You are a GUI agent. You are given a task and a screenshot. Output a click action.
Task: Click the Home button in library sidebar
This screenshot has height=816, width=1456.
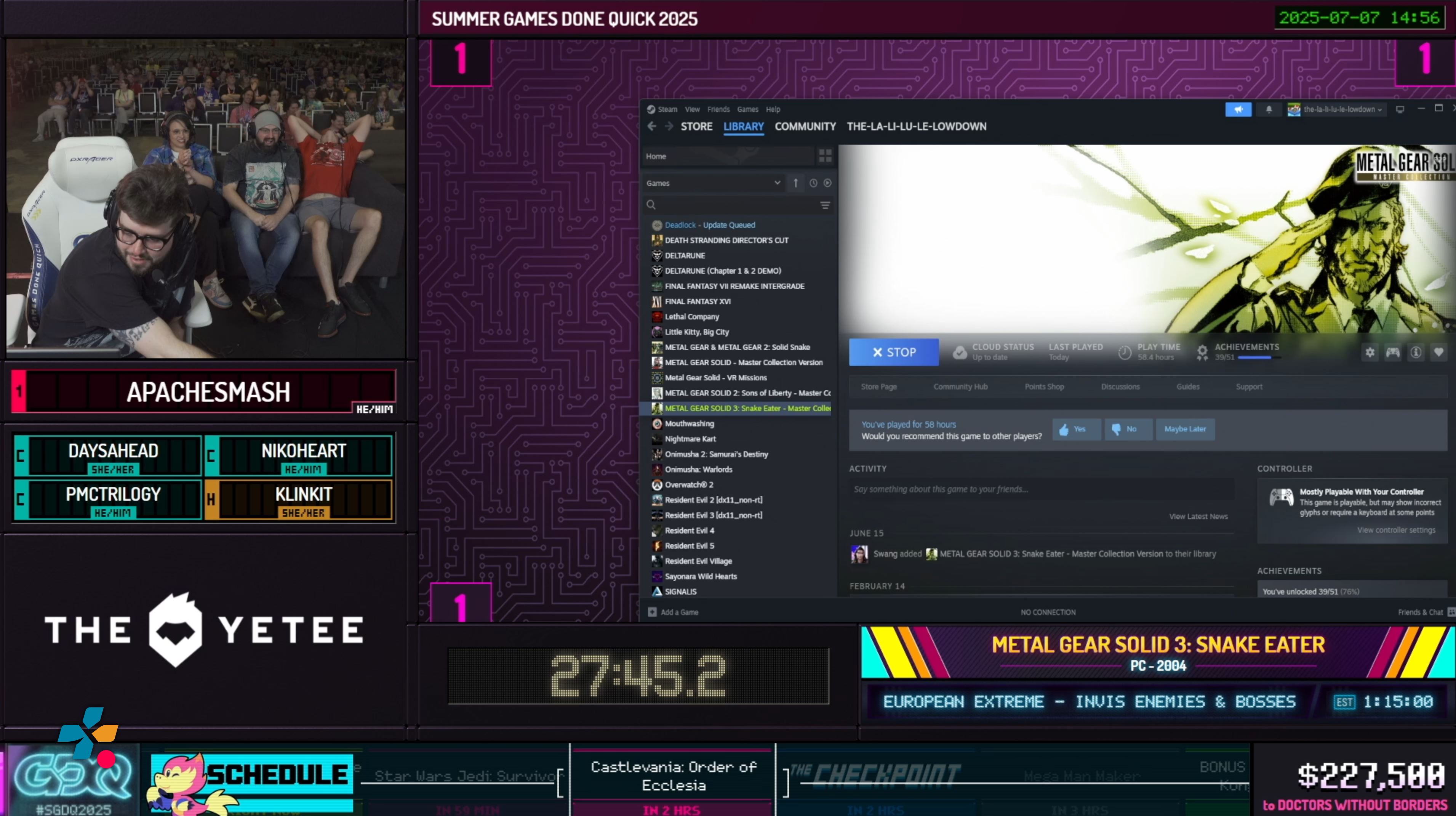[x=728, y=156]
